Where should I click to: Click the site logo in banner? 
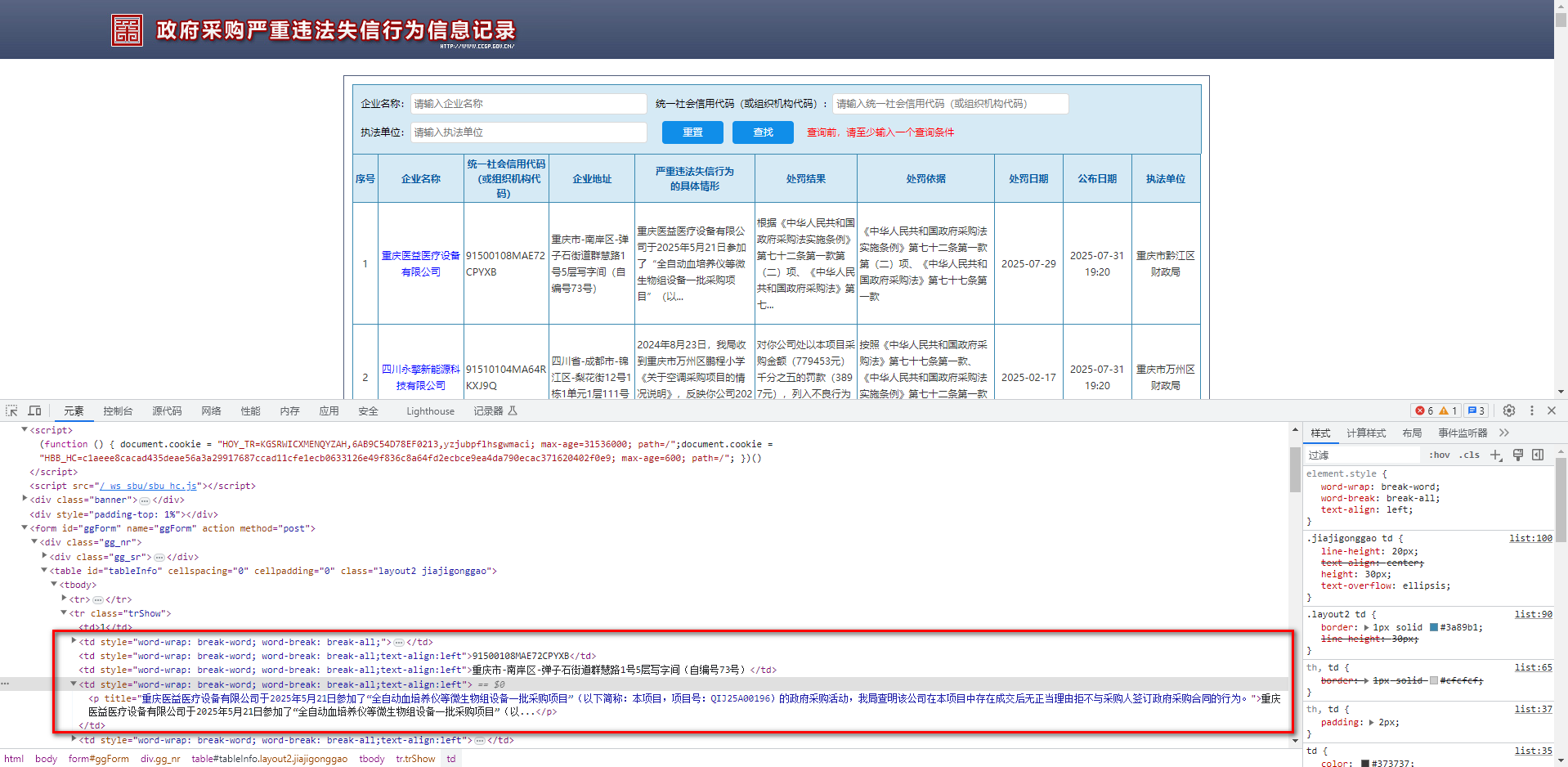tap(127, 30)
